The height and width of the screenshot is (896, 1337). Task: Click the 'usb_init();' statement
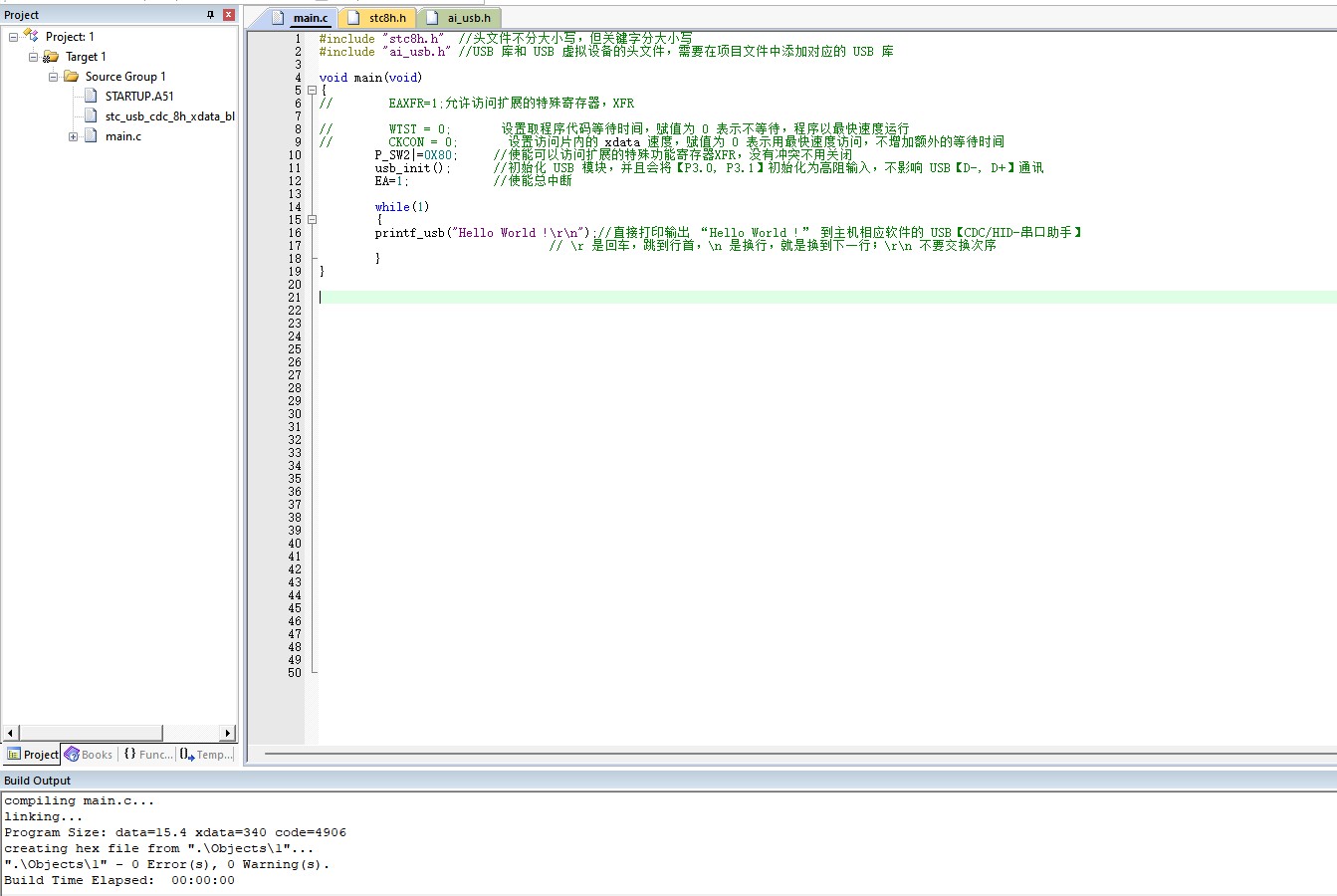click(x=413, y=168)
